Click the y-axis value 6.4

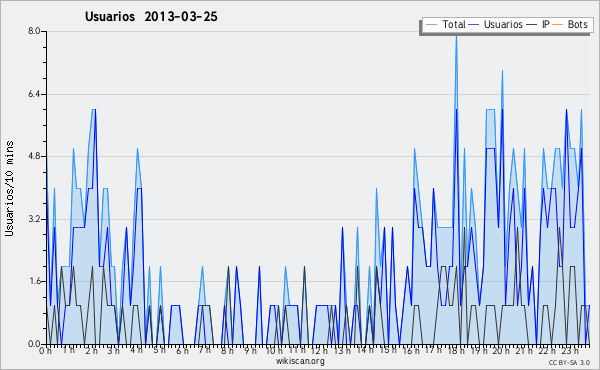[34, 94]
